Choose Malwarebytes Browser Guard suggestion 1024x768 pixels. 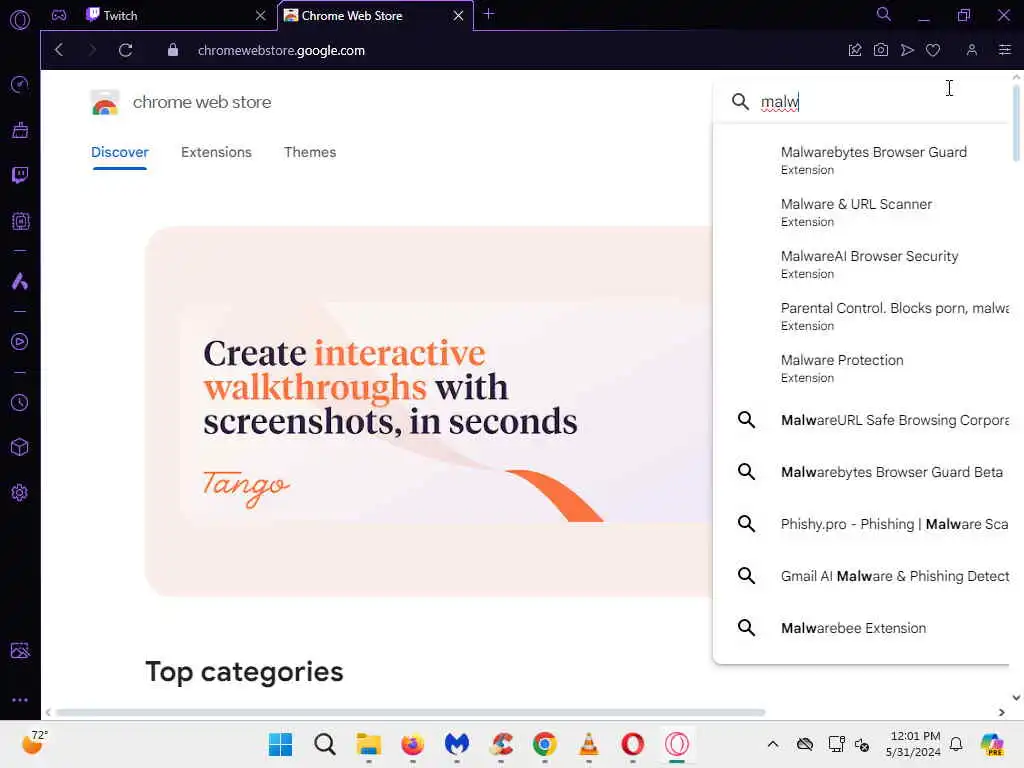click(x=862, y=160)
